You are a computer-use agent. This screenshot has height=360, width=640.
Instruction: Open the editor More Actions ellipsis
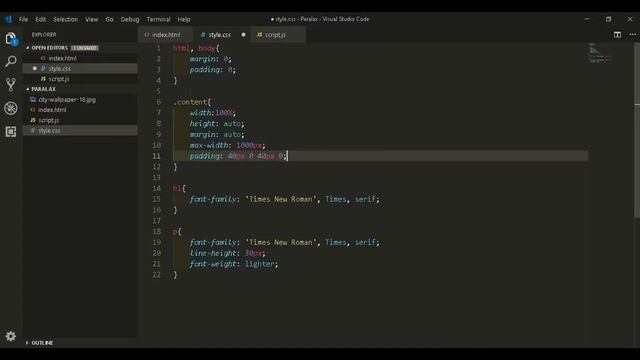point(632,35)
